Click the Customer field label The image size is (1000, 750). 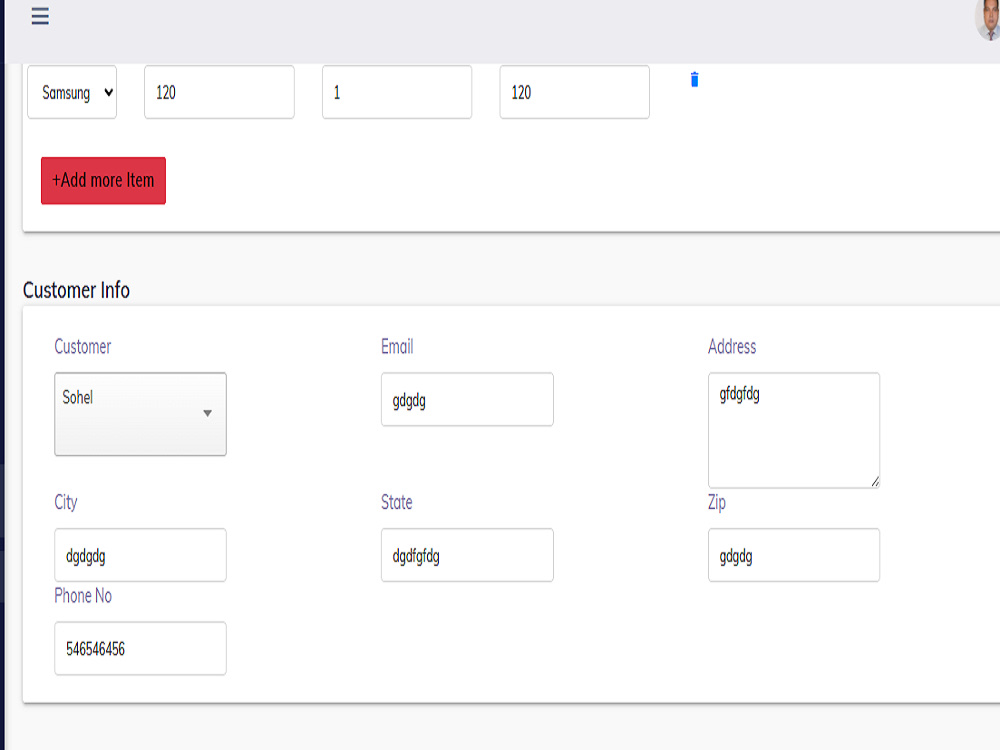pyautogui.click(x=83, y=346)
